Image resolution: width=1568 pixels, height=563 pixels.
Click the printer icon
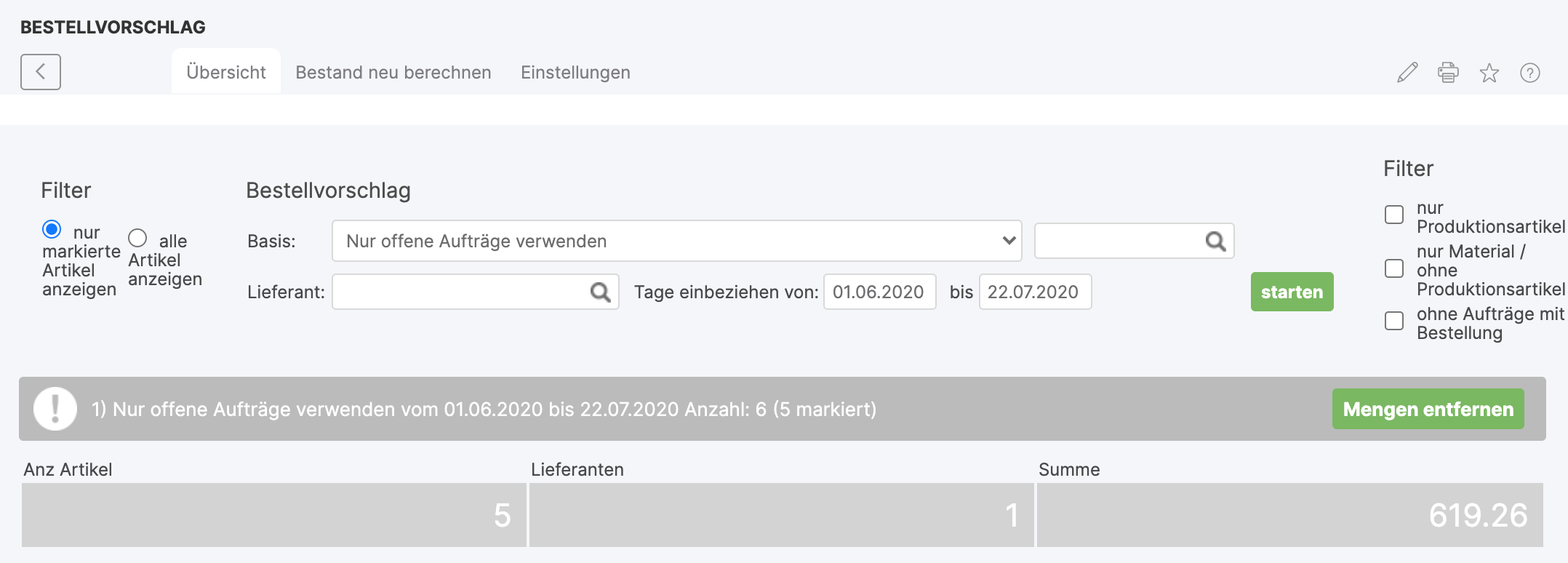(x=1448, y=73)
